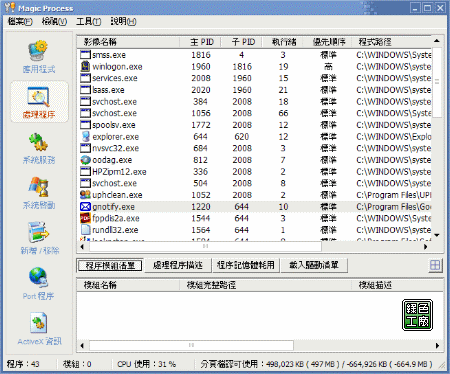Viewport: 450px width, 374px height.
Task: Click the fppdis2a.exe PDF icon
Action: tap(85, 218)
